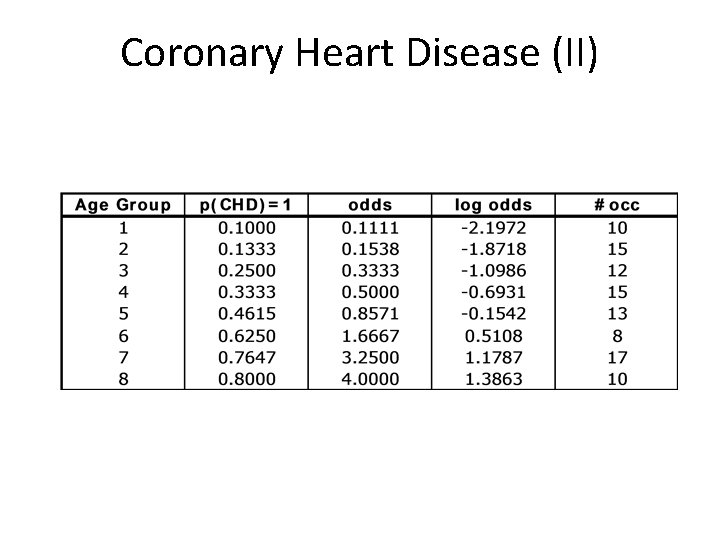The width and height of the screenshot is (720, 540).
Task: Click the "log odds" column header
Action: point(494,205)
